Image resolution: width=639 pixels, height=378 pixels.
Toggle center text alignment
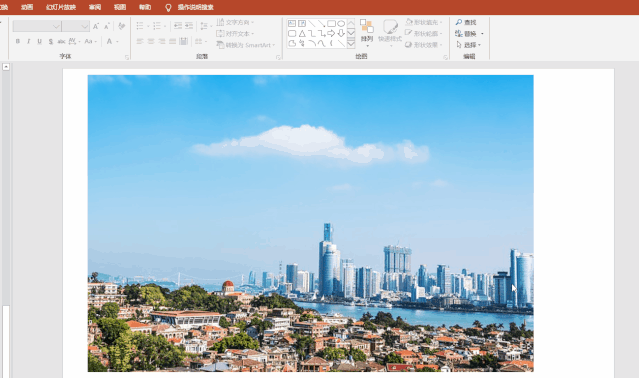tap(151, 41)
